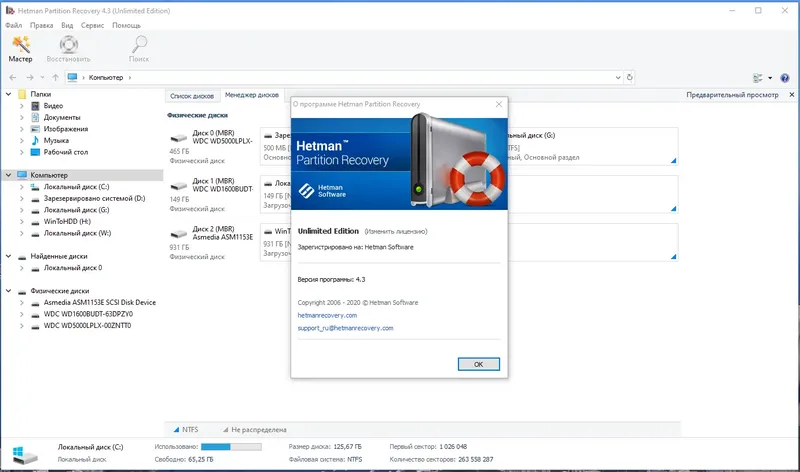800x472 pixels.
Task: Open the Помощь menu
Action: coord(126,25)
